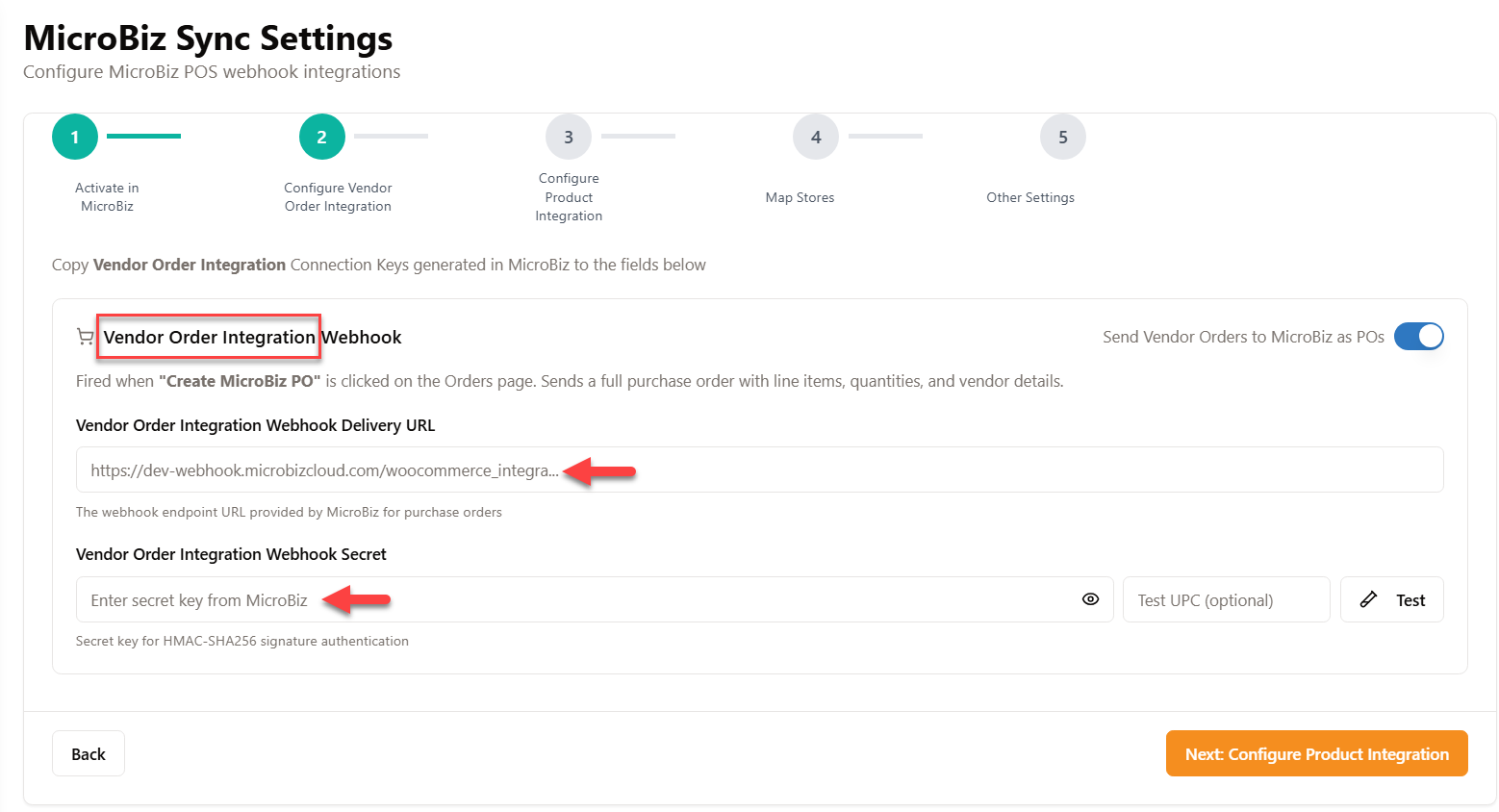Click the 'Send Vendor Orders to MicroBiz as POs' label
Viewport: 1499px width, 812px height.
pos(1243,337)
